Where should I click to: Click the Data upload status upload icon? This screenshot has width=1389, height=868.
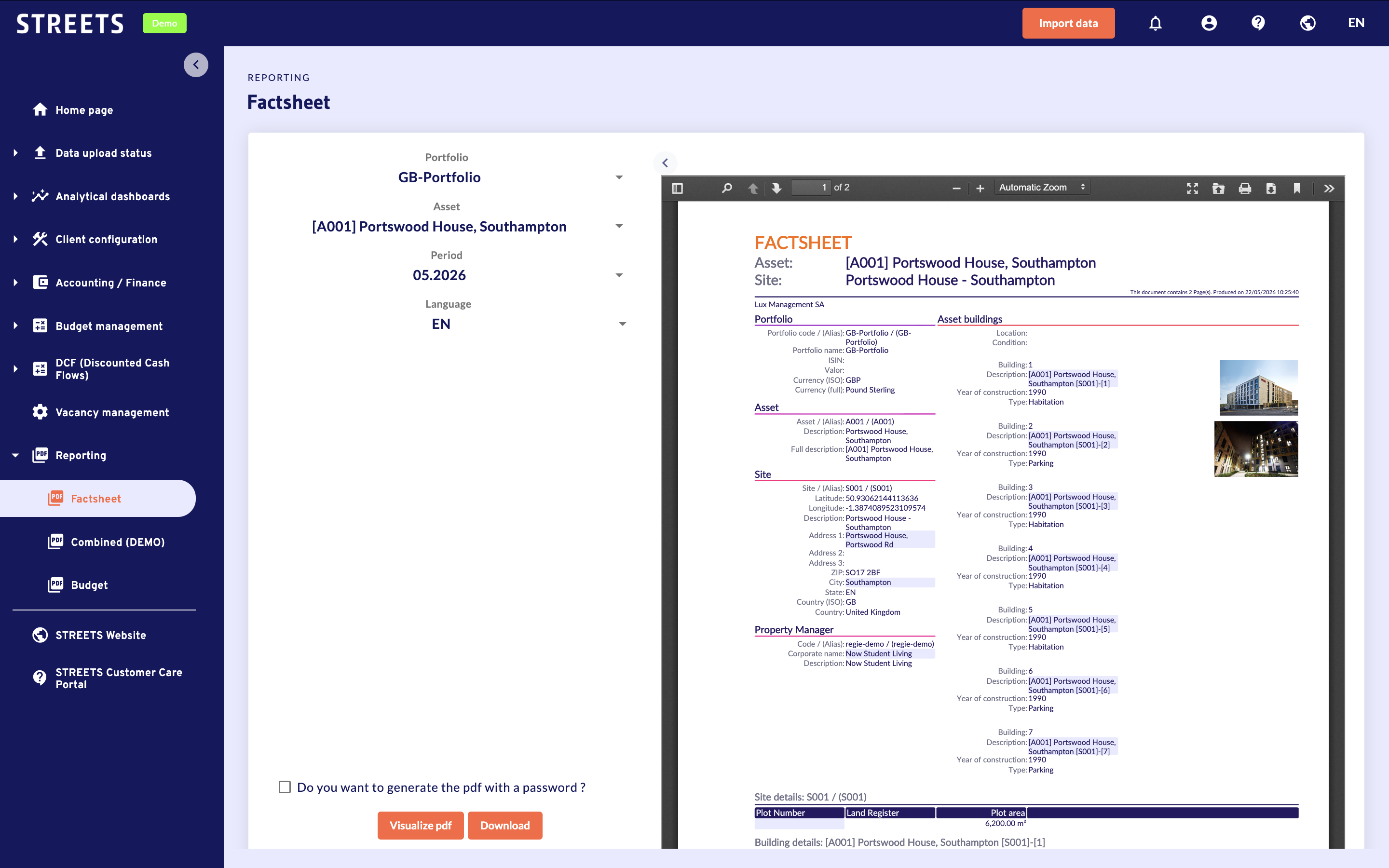pos(40,153)
